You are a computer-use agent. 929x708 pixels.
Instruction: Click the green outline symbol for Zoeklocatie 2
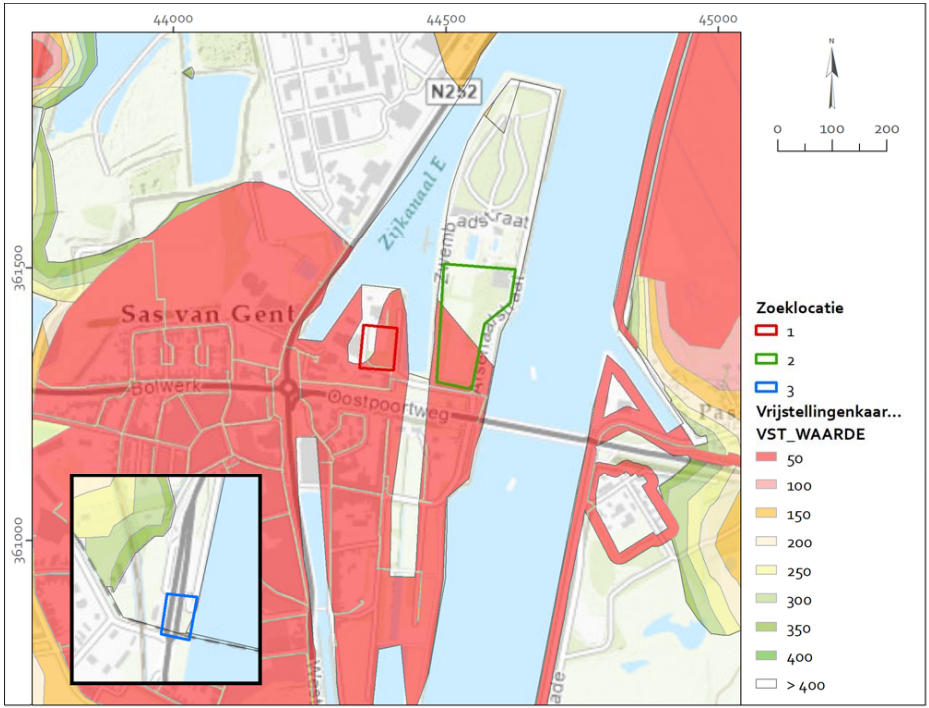[766, 359]
